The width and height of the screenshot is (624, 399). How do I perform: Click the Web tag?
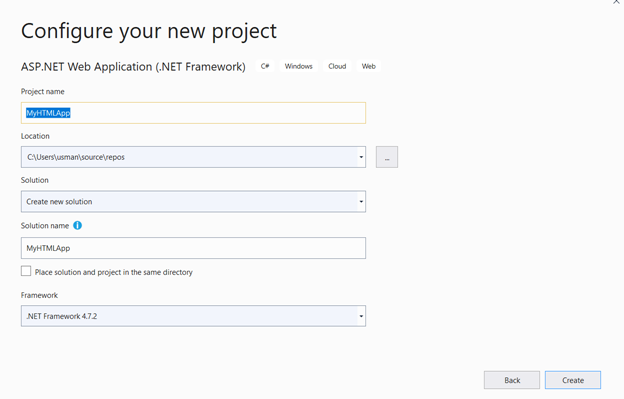click(369, 66)
